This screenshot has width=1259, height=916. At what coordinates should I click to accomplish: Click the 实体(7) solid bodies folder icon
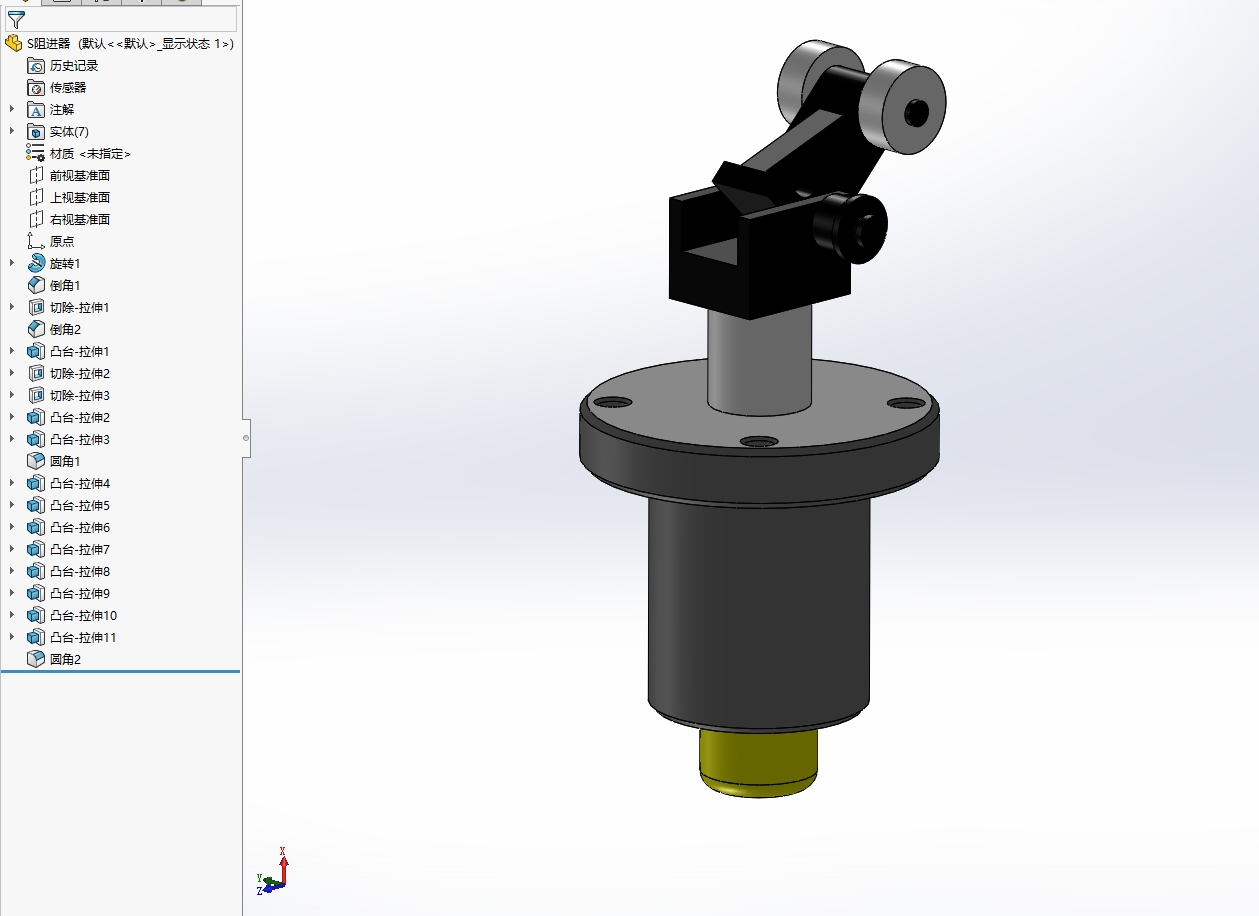36,131
